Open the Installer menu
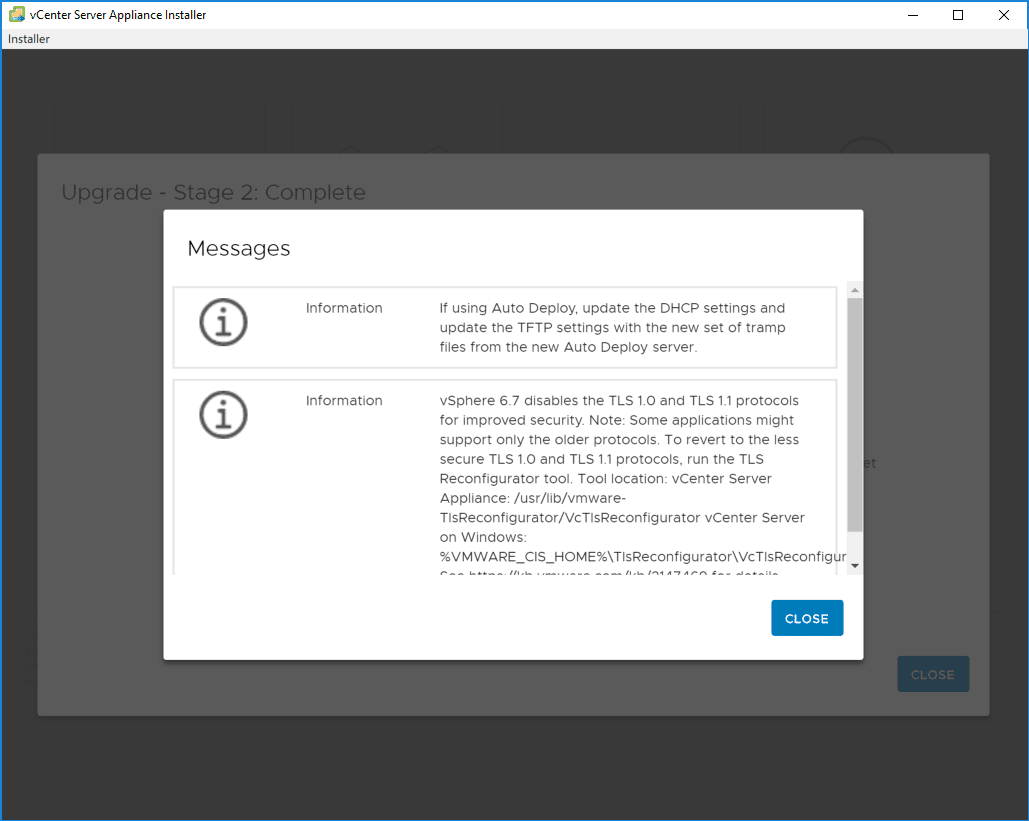The image size is (1029, 821). [x=29, y=39]
